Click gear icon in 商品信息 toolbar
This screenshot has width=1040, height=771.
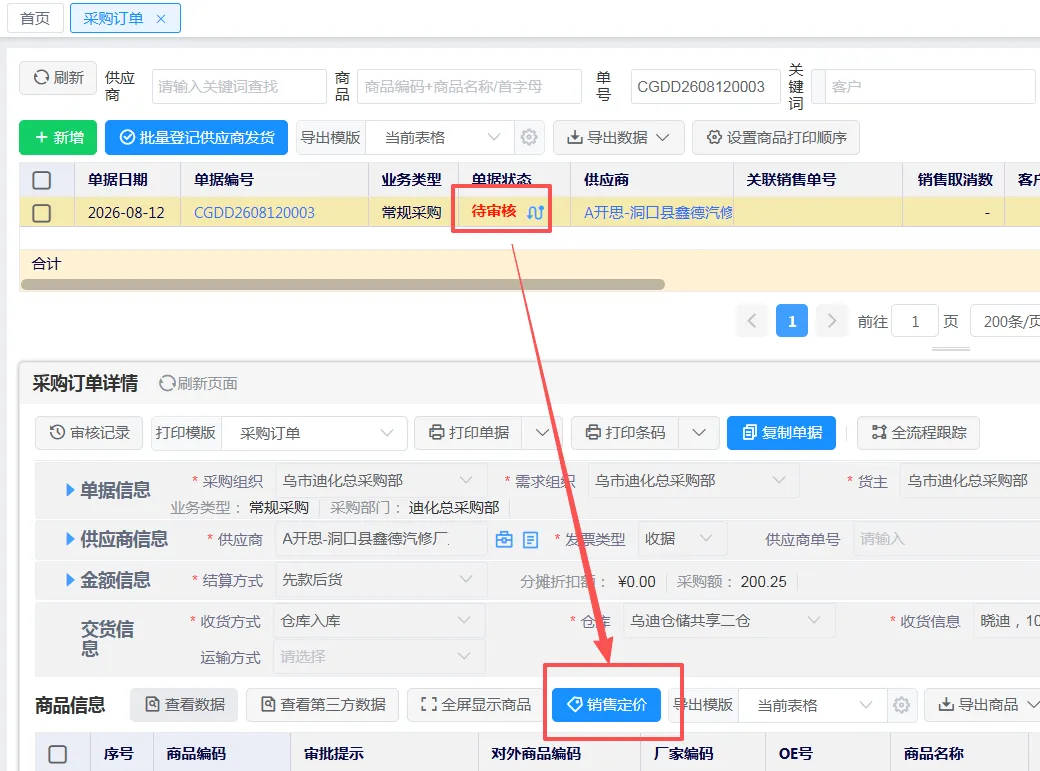(901, 705)
